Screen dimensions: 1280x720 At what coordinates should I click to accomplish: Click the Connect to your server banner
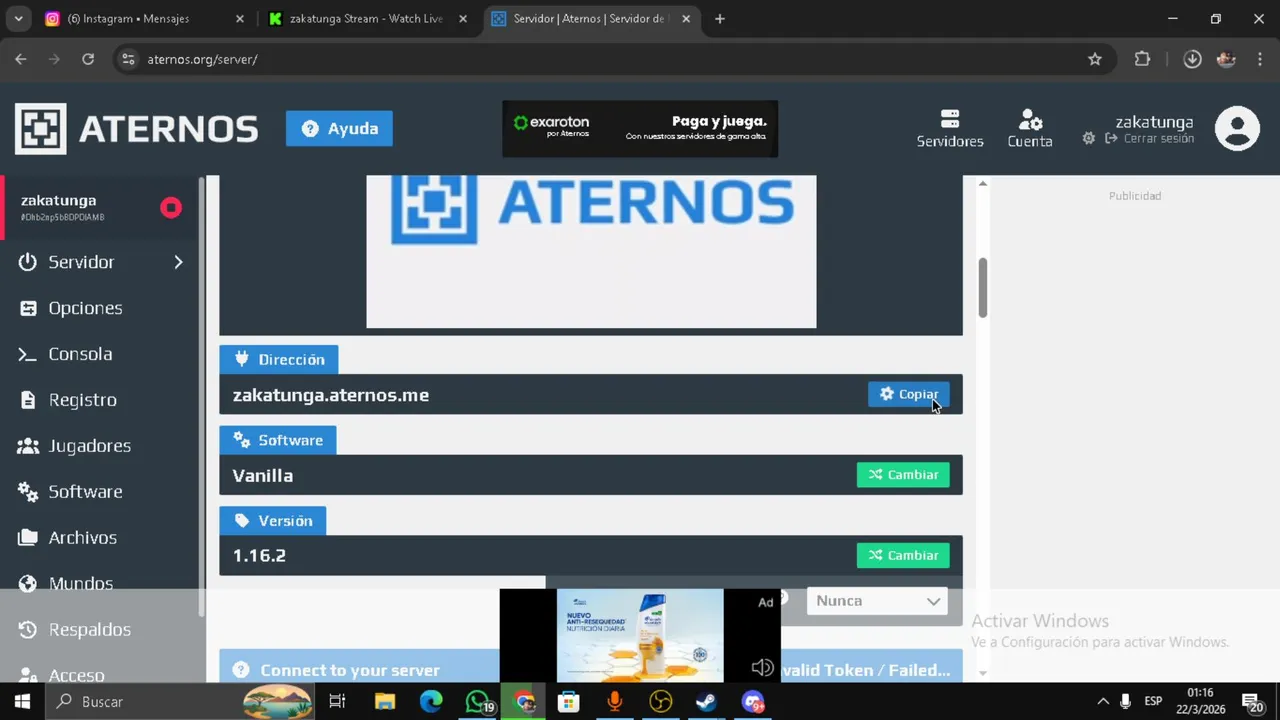360,670
